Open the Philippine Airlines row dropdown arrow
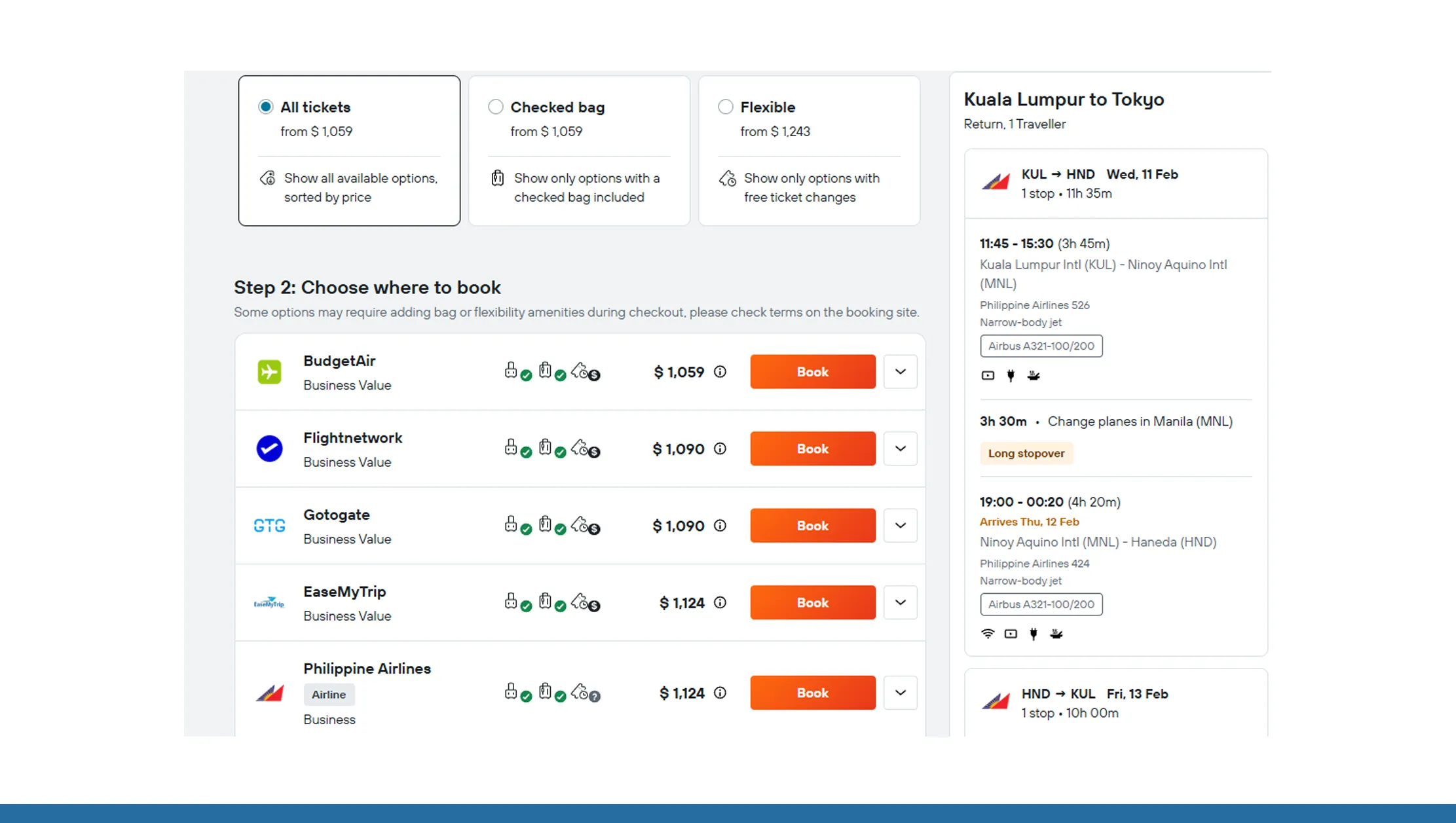This screenshot has height=823, width=1456. 901,692
